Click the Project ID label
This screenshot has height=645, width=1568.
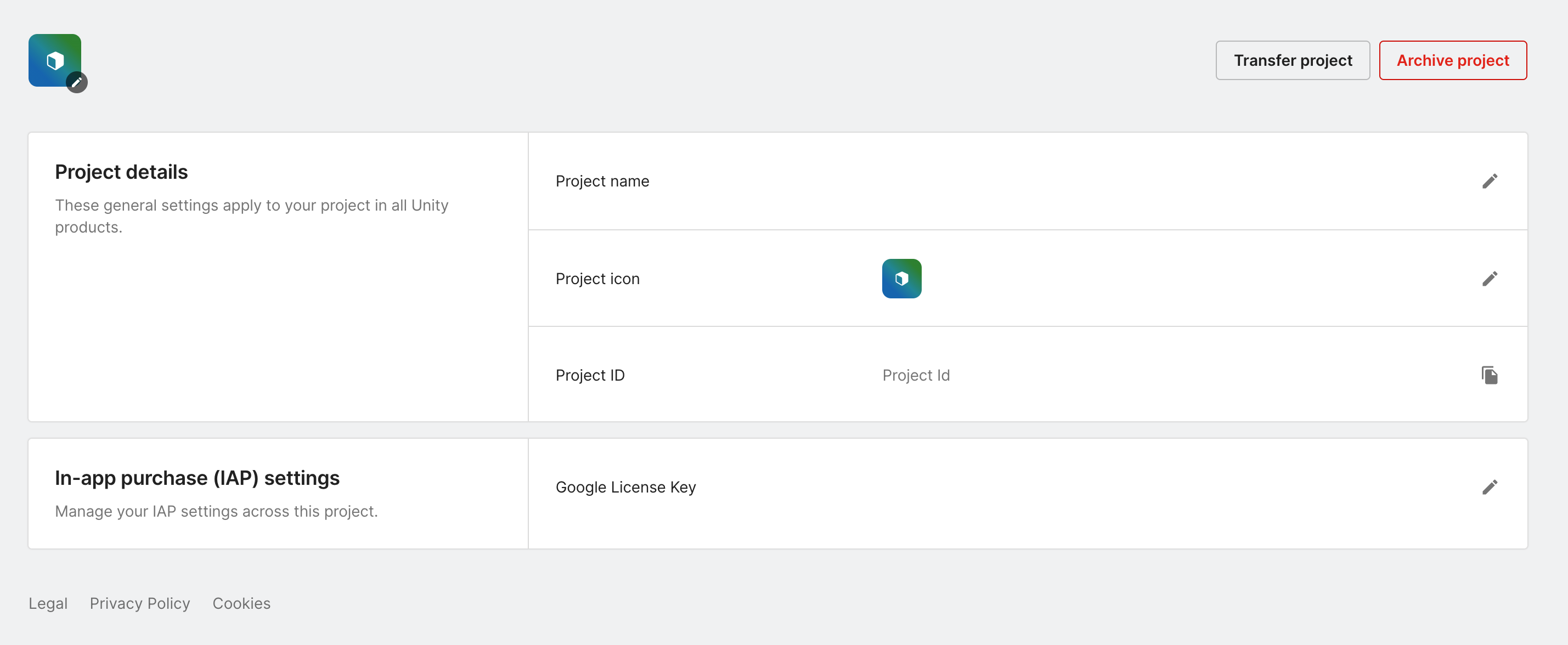[590, 375]
